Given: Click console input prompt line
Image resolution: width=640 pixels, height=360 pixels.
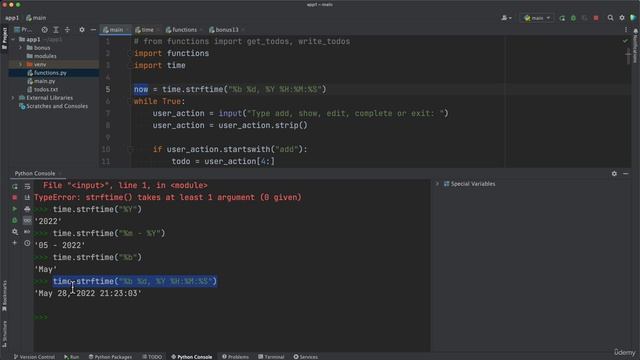Looking at the screenshot, I should tap(231, 317).
